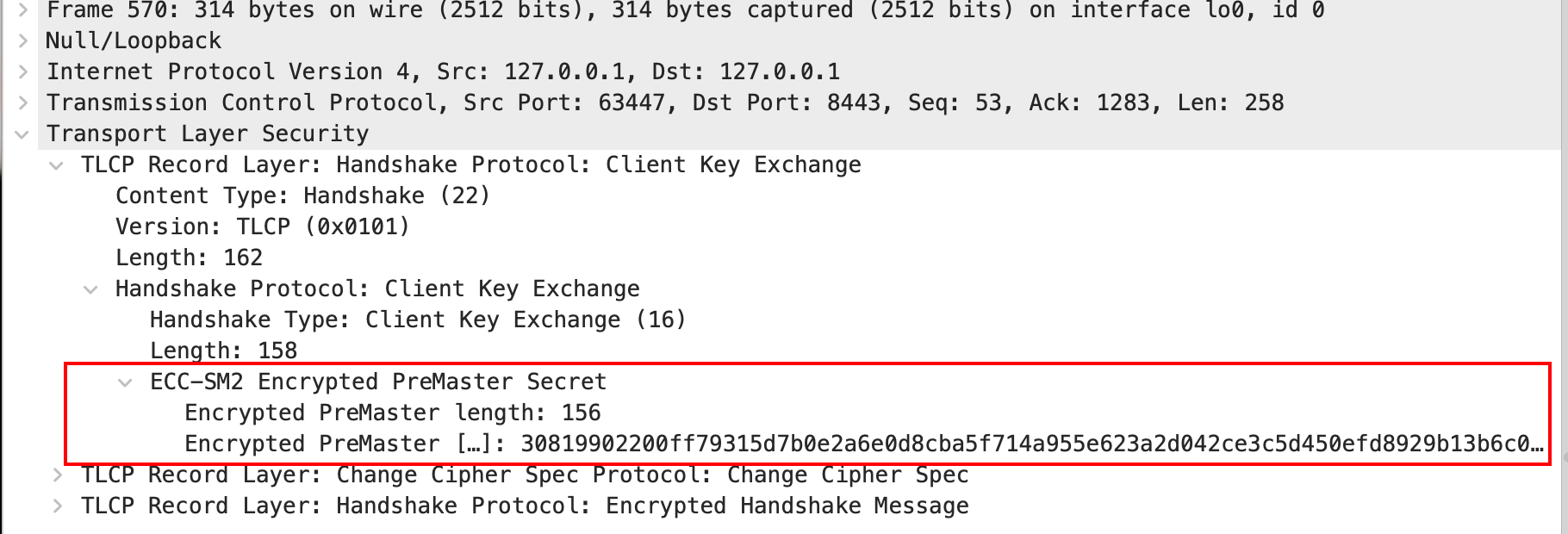This screenshot has width=1568, height=534.
Task: Select Encrypted PreMaster length: 156 row
Action: coord(392,413)
